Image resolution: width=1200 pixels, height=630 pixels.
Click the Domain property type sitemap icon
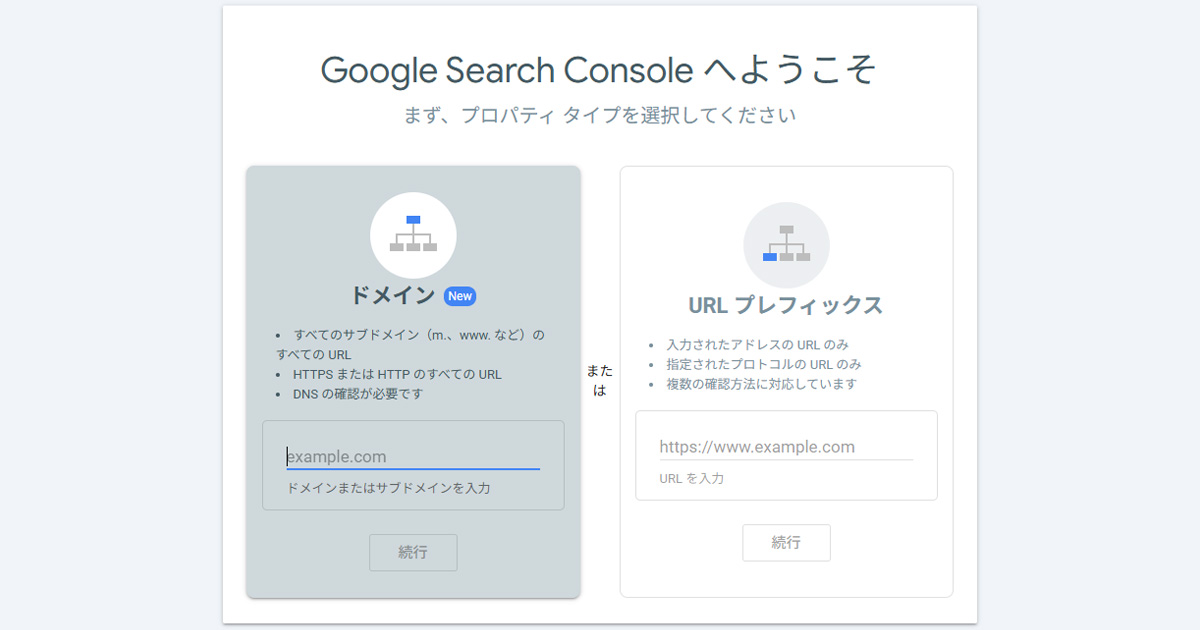coord(413,235)
